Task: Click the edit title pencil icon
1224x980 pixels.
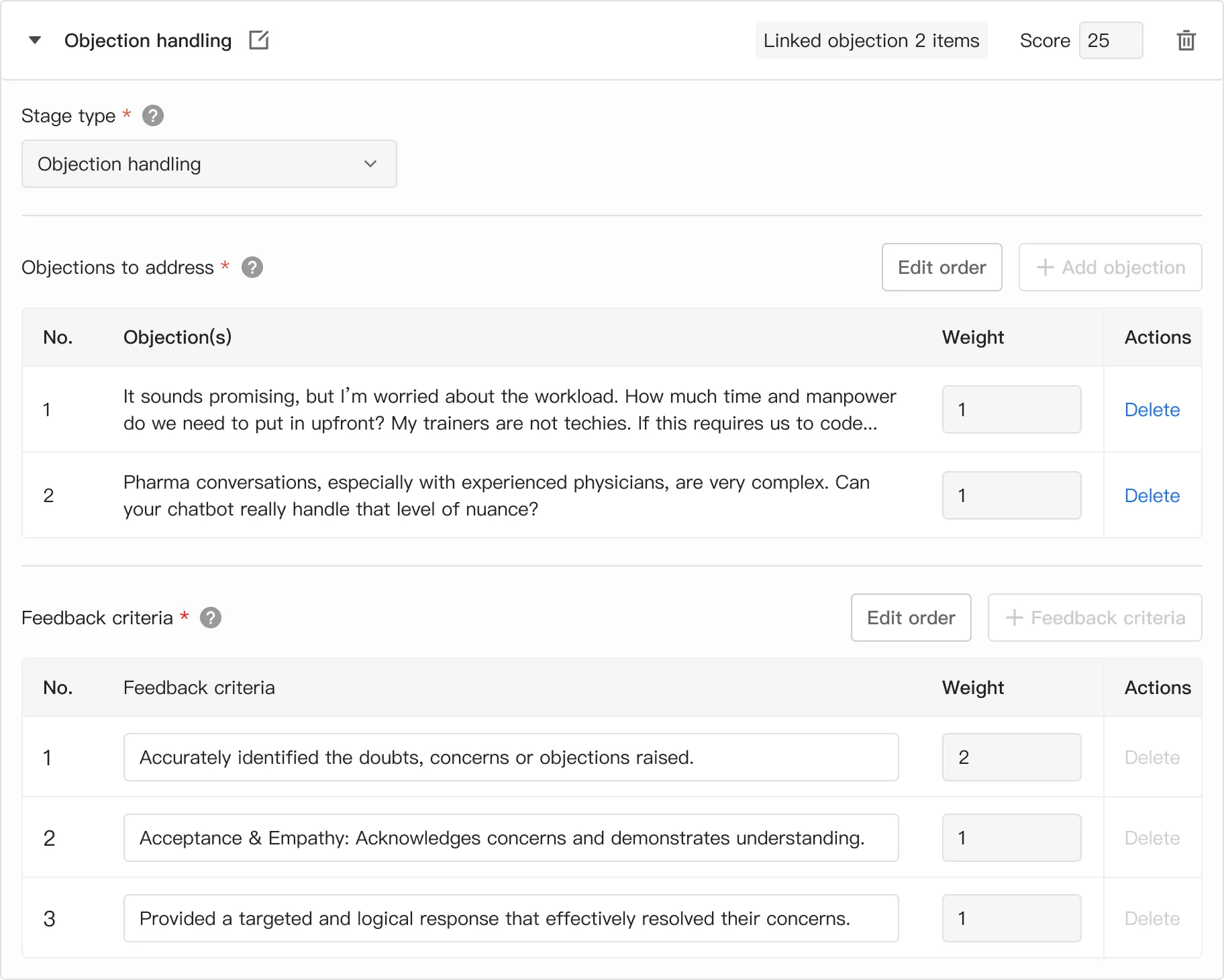Action: [x=258, y=40]
